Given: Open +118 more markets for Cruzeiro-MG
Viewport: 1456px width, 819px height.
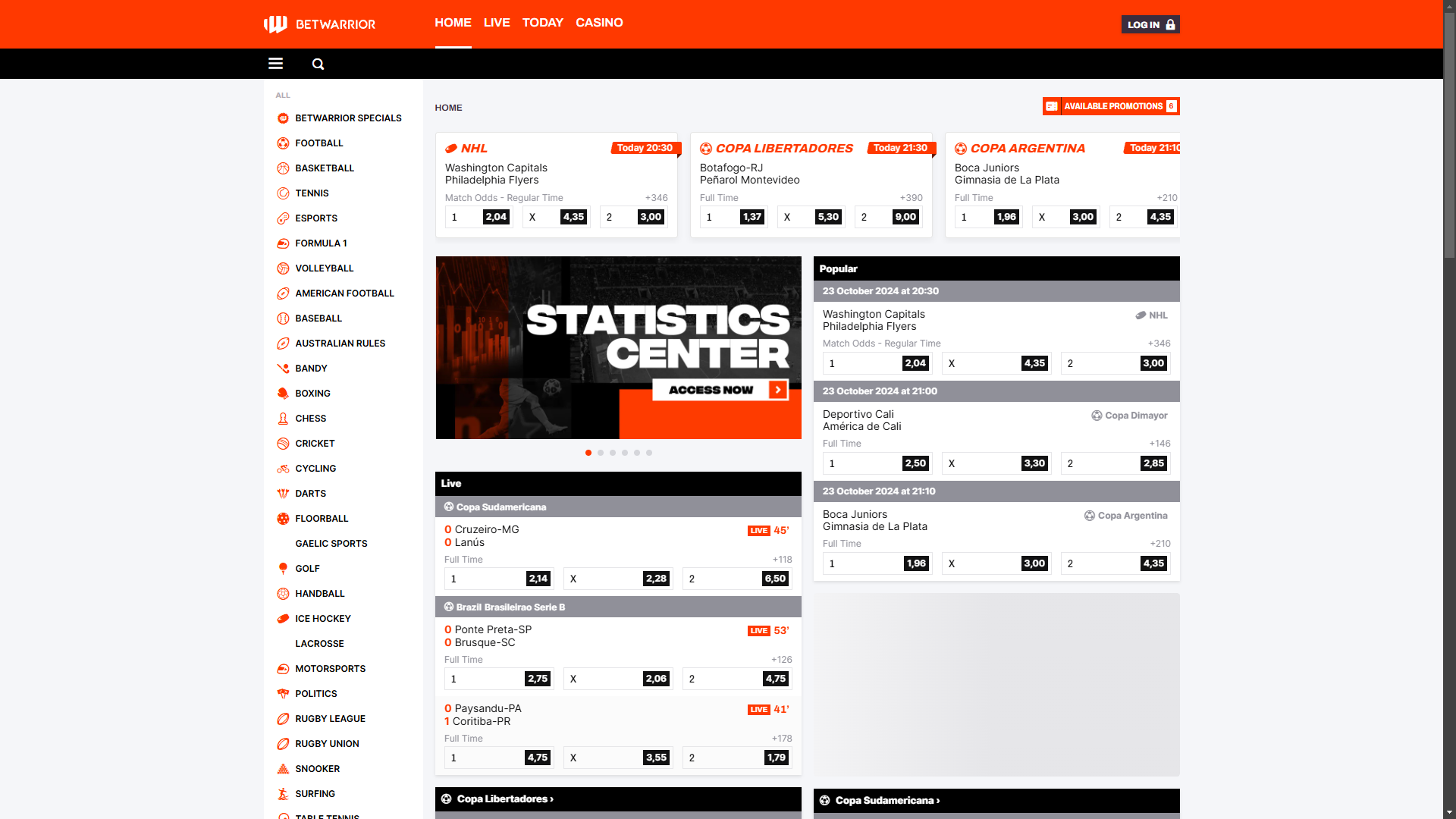Looking at the screenshot, I should (782, 560).
